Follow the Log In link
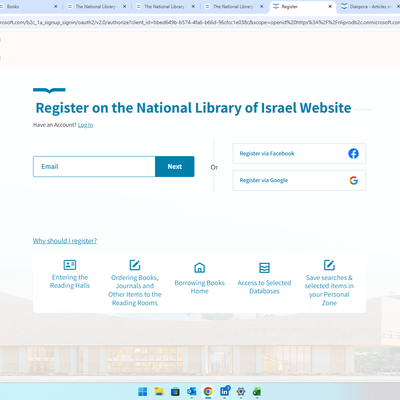Viewport: 400px width, 400px height. pos(85,125)
